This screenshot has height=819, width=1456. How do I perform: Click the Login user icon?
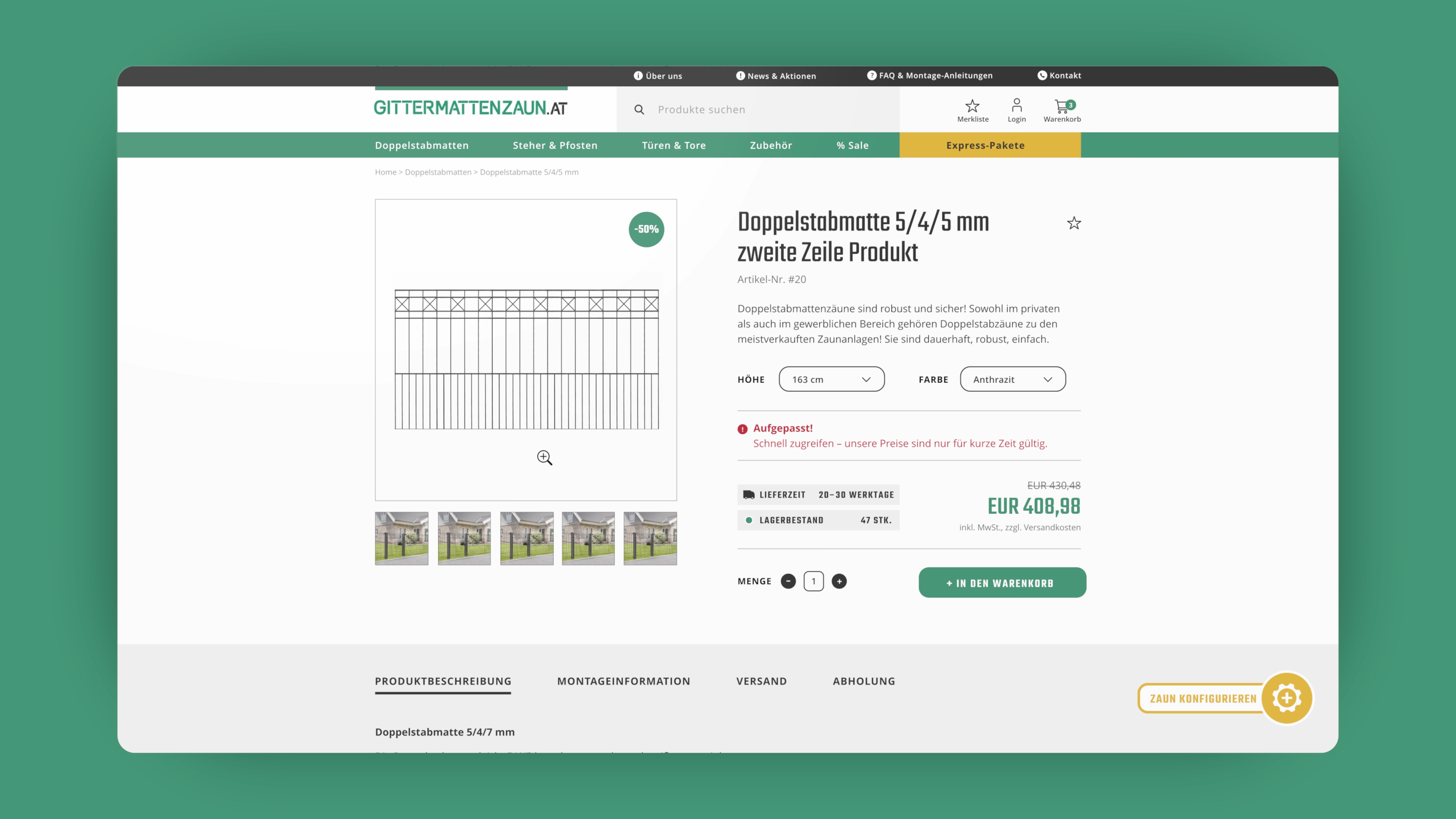click(x=1016, y=106)
